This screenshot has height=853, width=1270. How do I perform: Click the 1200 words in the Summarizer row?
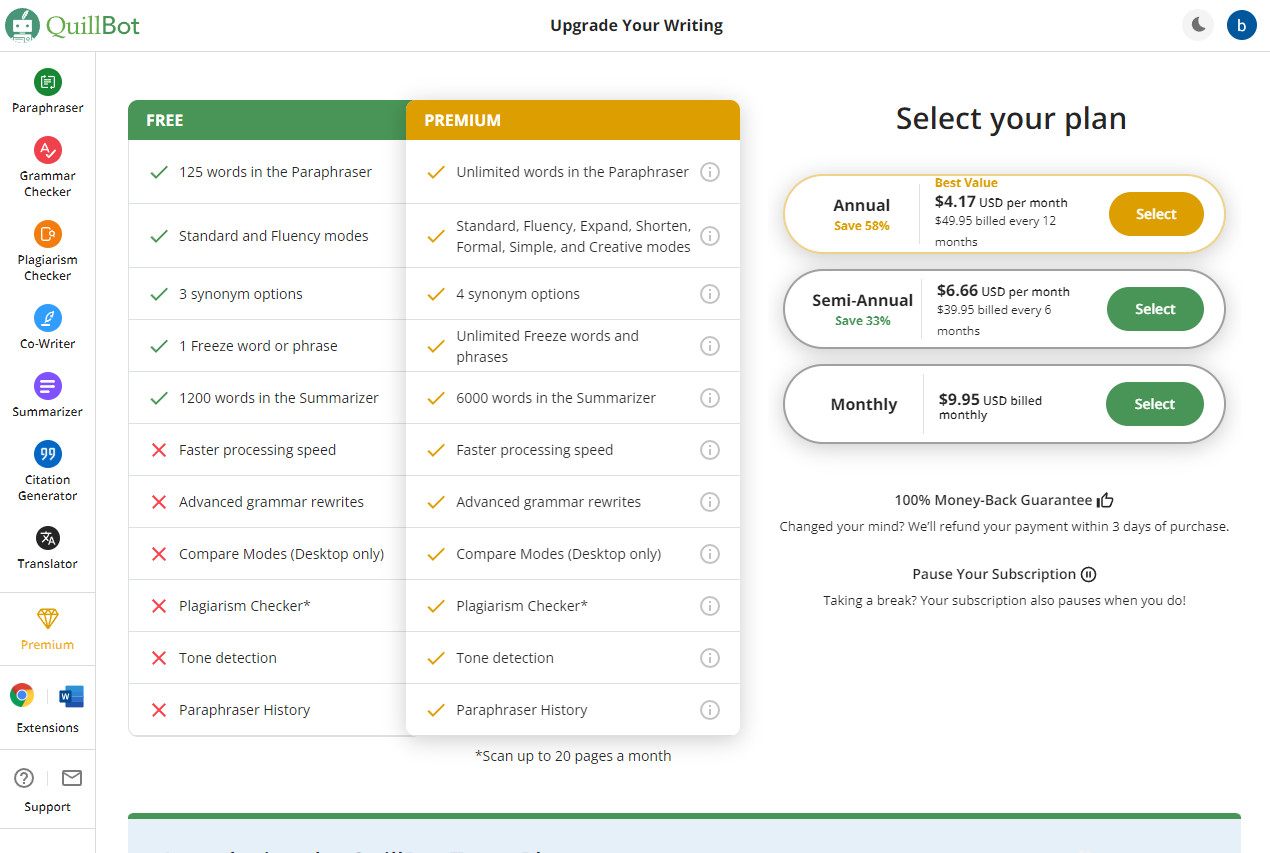click(267, 398)
